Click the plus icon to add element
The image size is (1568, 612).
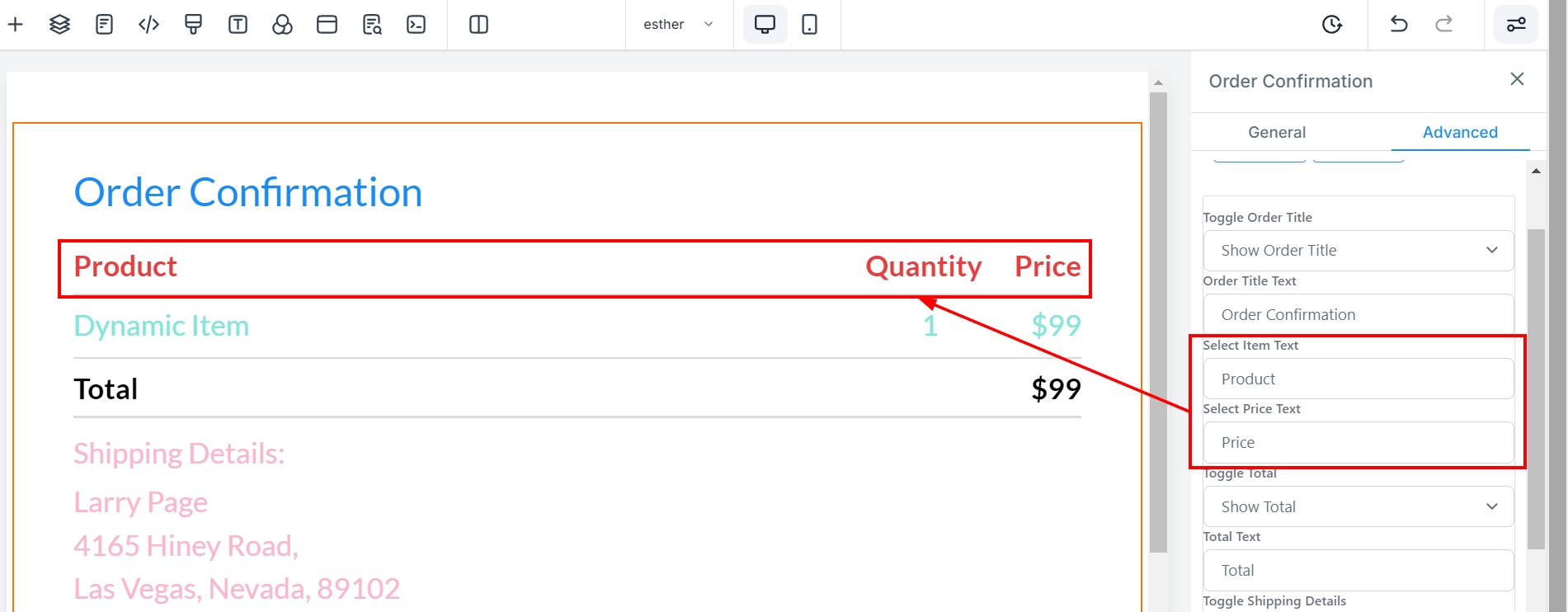click(16, 25)
